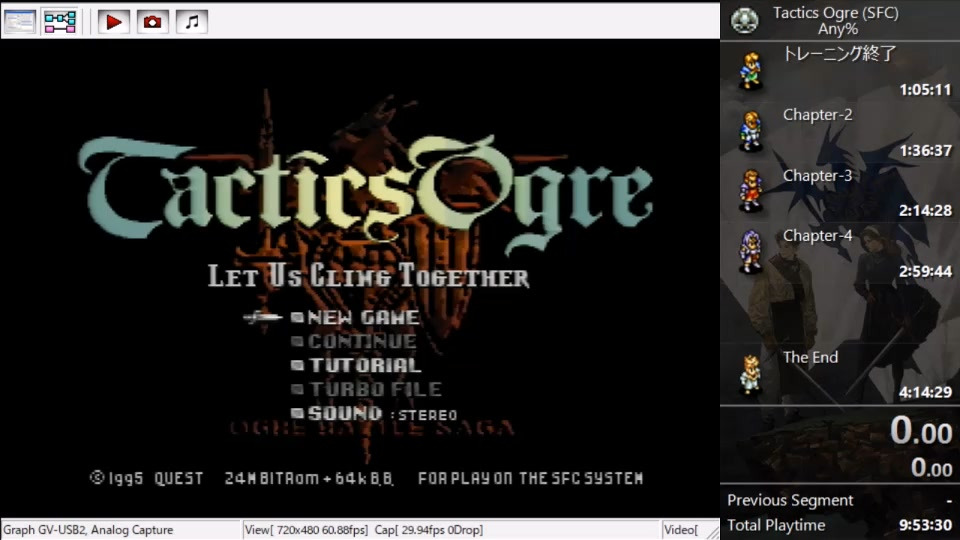Click the Tactics Ogre (SFC) title text

(836, 12)
